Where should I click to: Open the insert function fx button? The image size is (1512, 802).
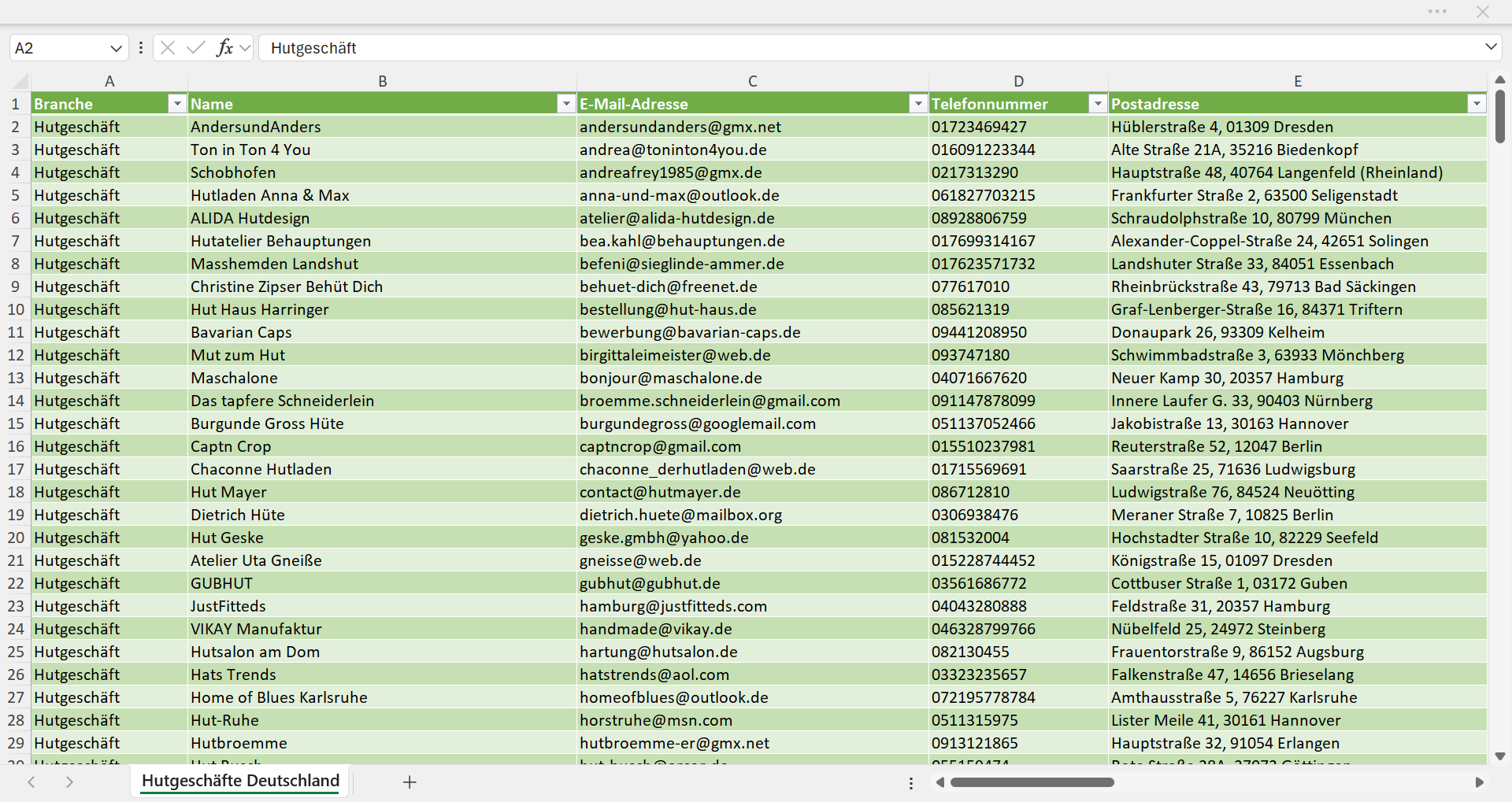point(224,48)
